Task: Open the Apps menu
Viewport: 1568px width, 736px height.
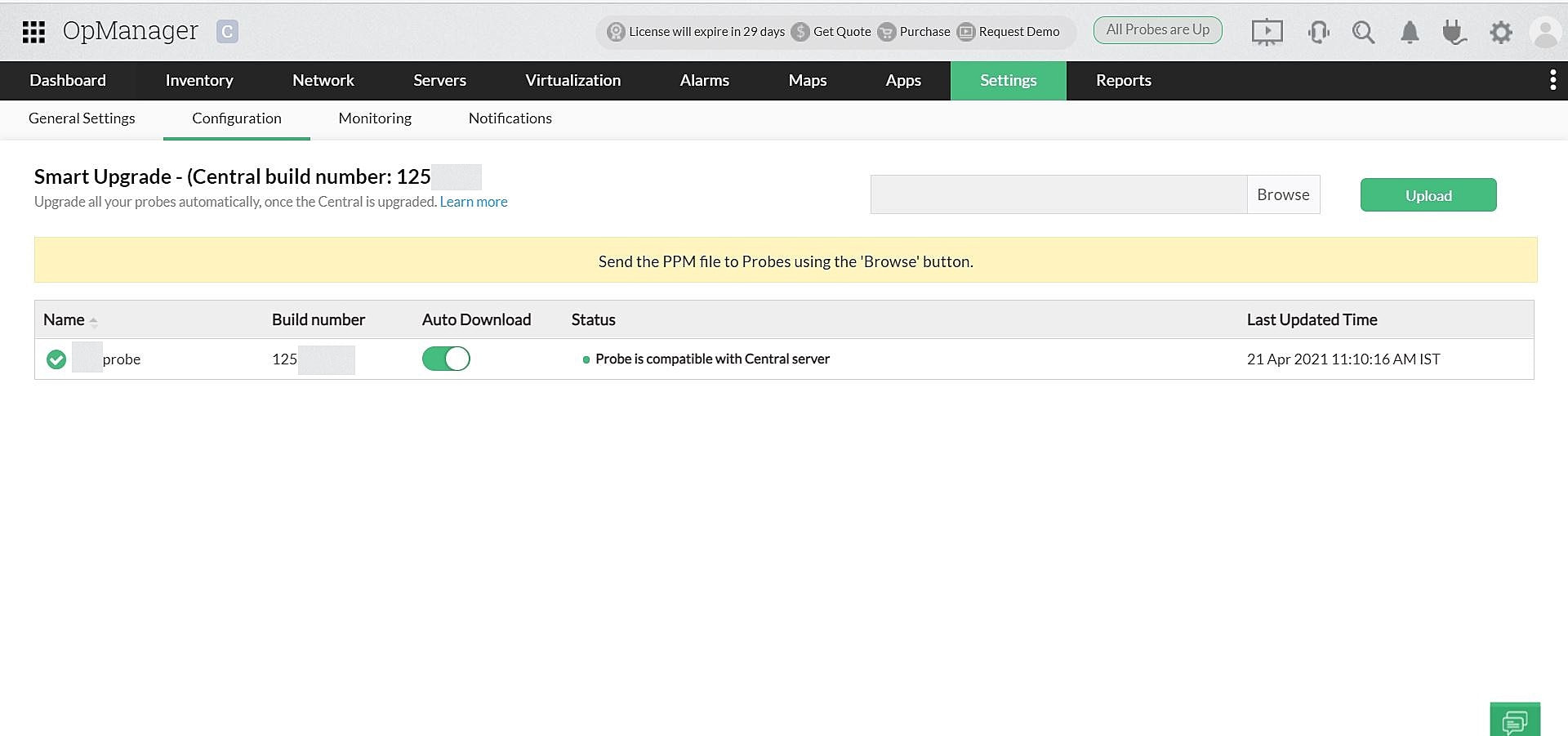Action: 903,80
